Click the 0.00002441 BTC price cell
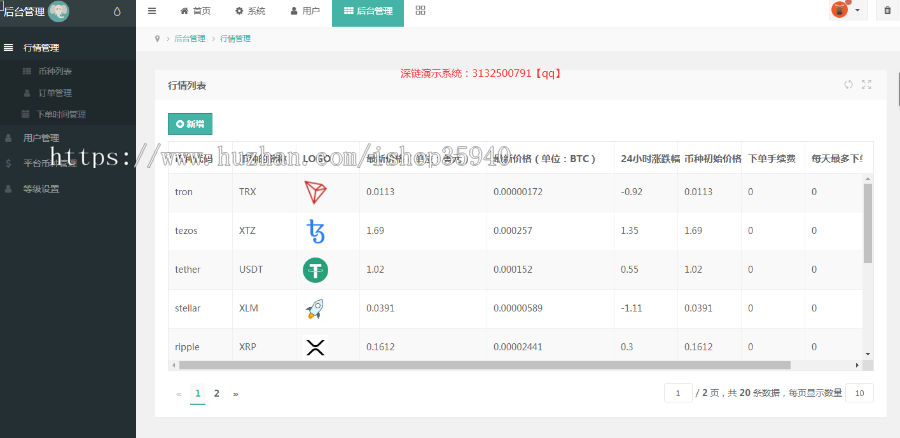The height and width of the screenshot is (438, 900). click(550, 347)
